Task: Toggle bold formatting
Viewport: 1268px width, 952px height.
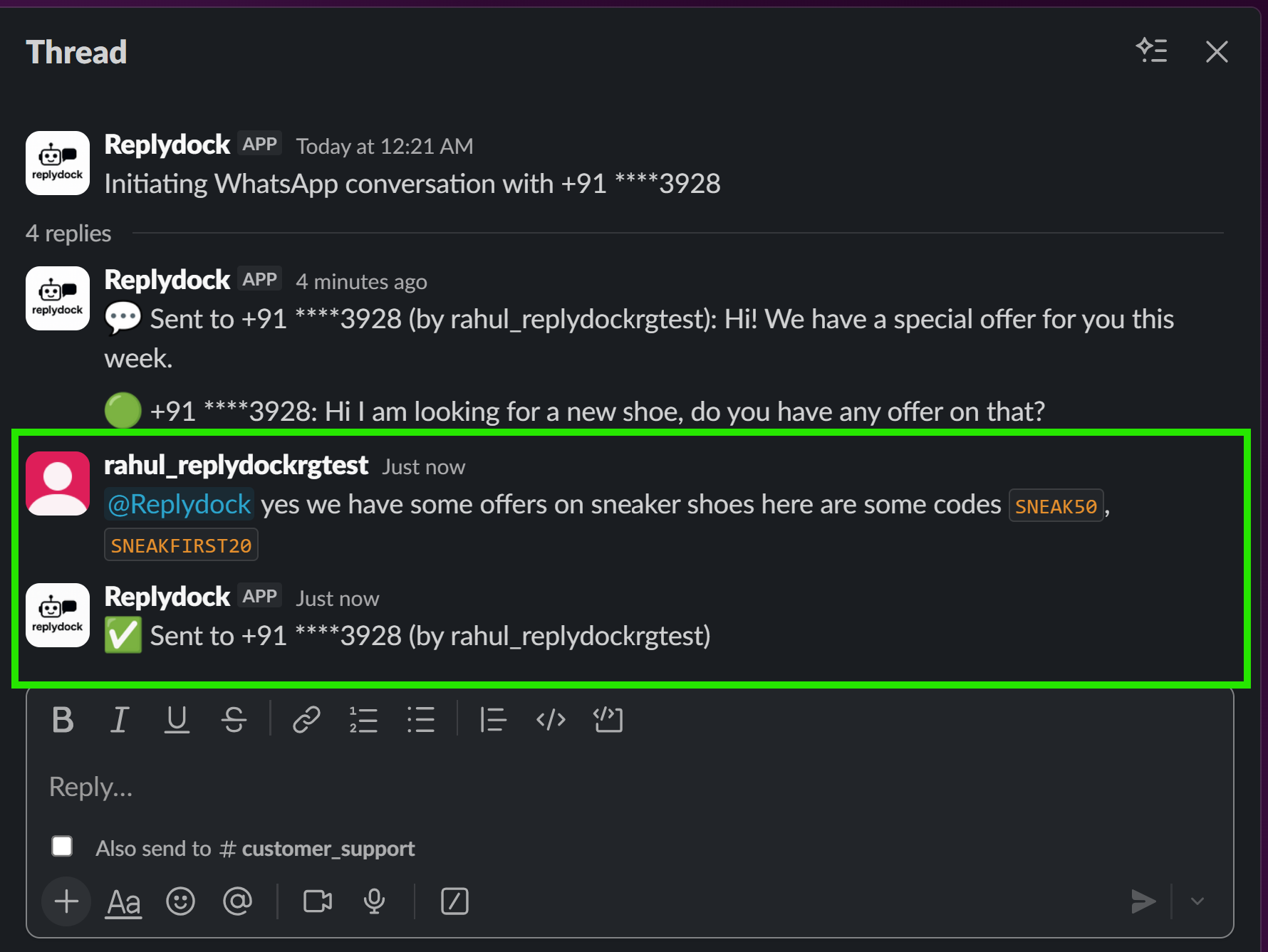Action: 63,719
